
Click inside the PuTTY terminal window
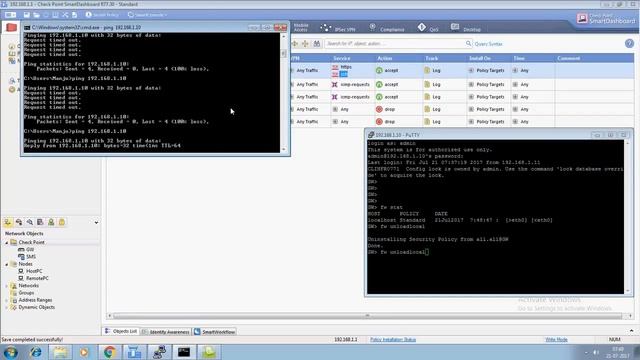pos(495,217)
